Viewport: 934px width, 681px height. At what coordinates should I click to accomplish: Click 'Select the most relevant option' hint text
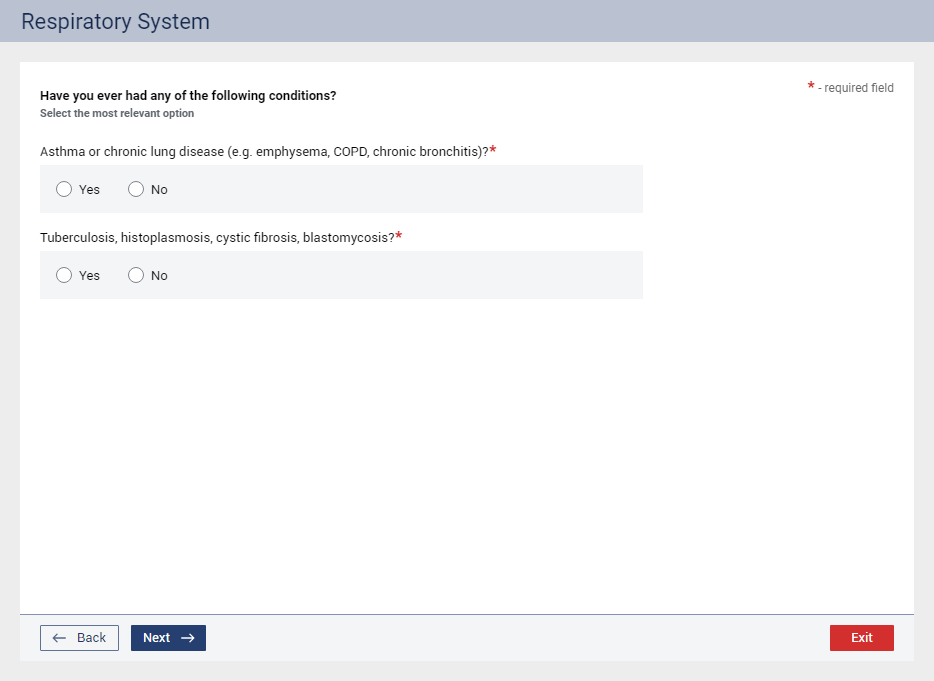[117, 114]
